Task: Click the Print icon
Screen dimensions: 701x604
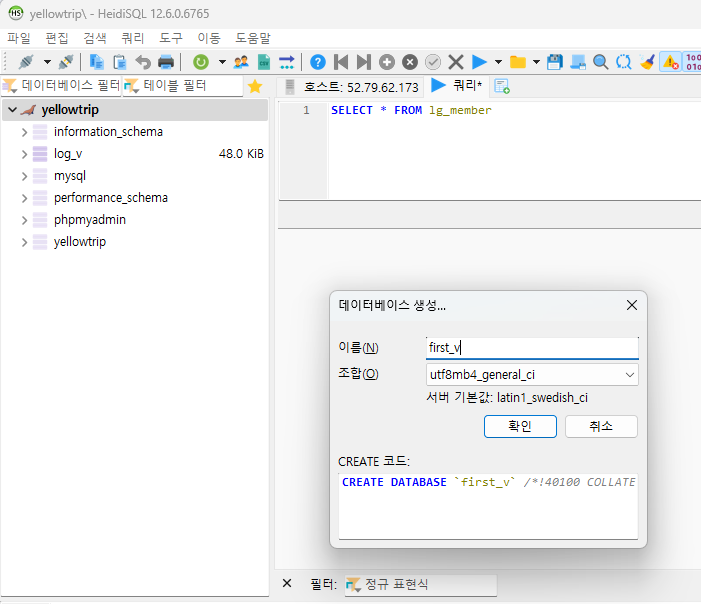Action: [x=166, y=62]
